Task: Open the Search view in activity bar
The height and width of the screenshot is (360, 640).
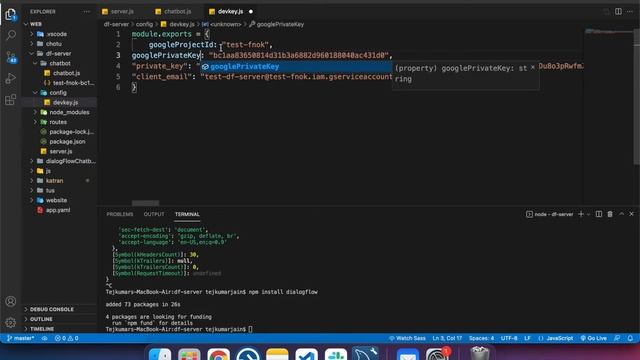Action: (11, 36)
